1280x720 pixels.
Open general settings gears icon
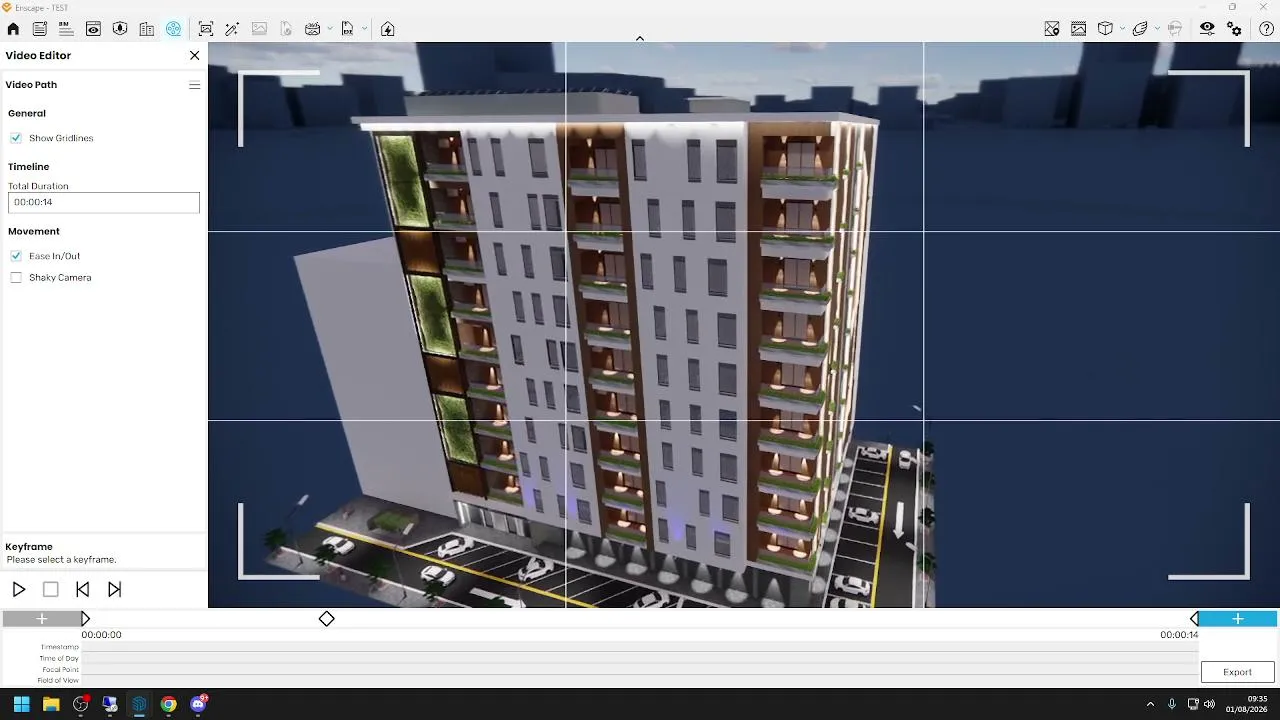click(1235, 29)
